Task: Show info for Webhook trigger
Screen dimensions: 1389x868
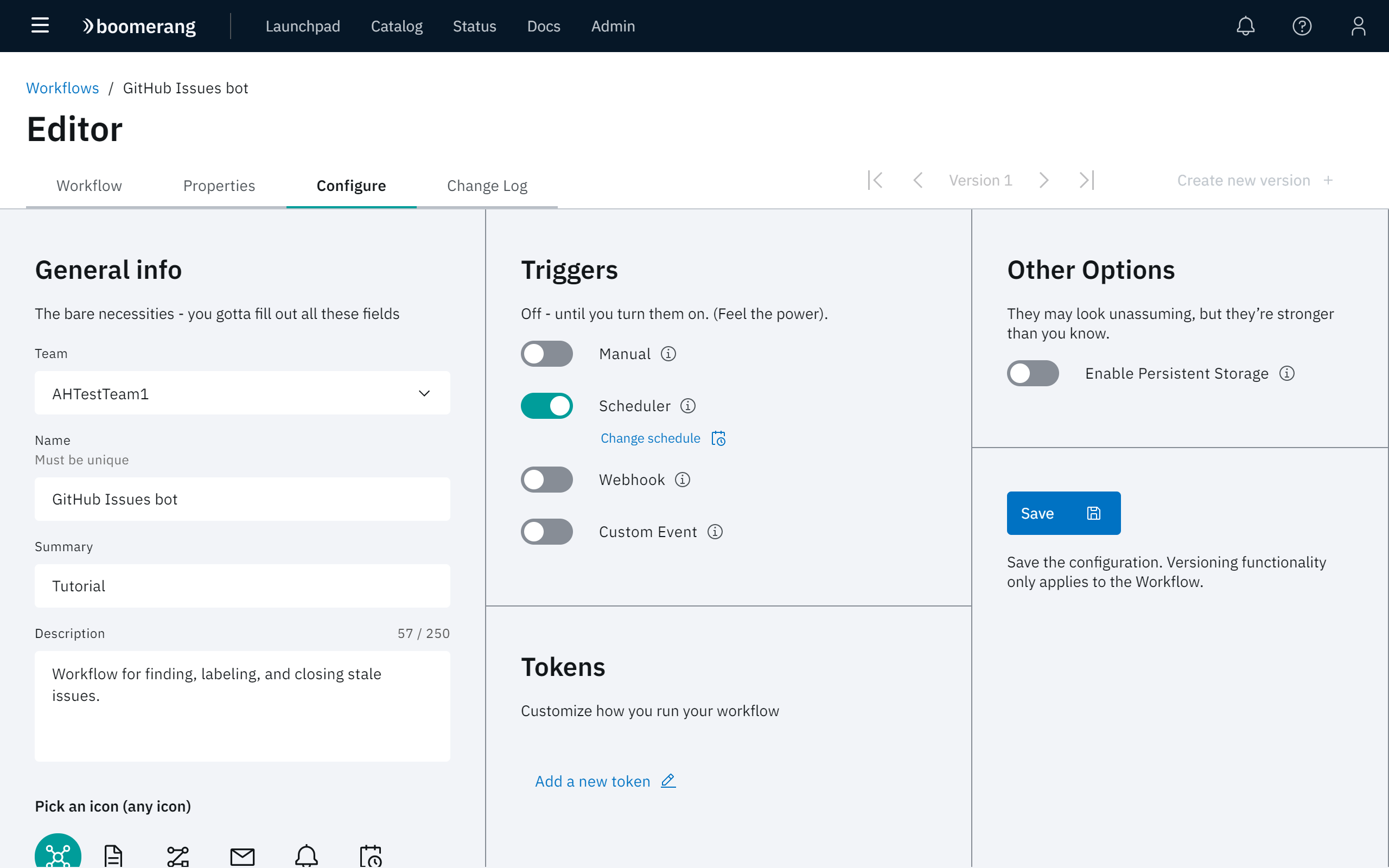Action: [x=682, y=480]
